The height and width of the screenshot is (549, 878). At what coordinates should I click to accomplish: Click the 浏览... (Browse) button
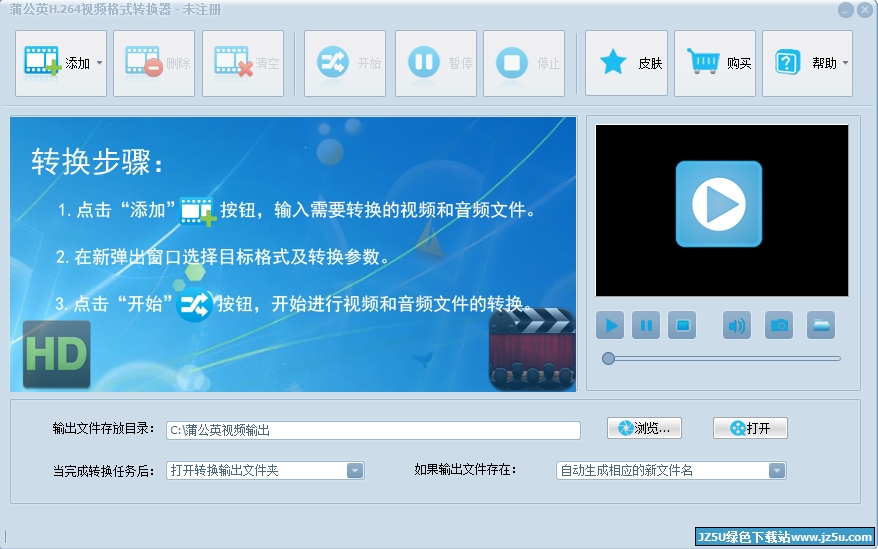(645, 429)
